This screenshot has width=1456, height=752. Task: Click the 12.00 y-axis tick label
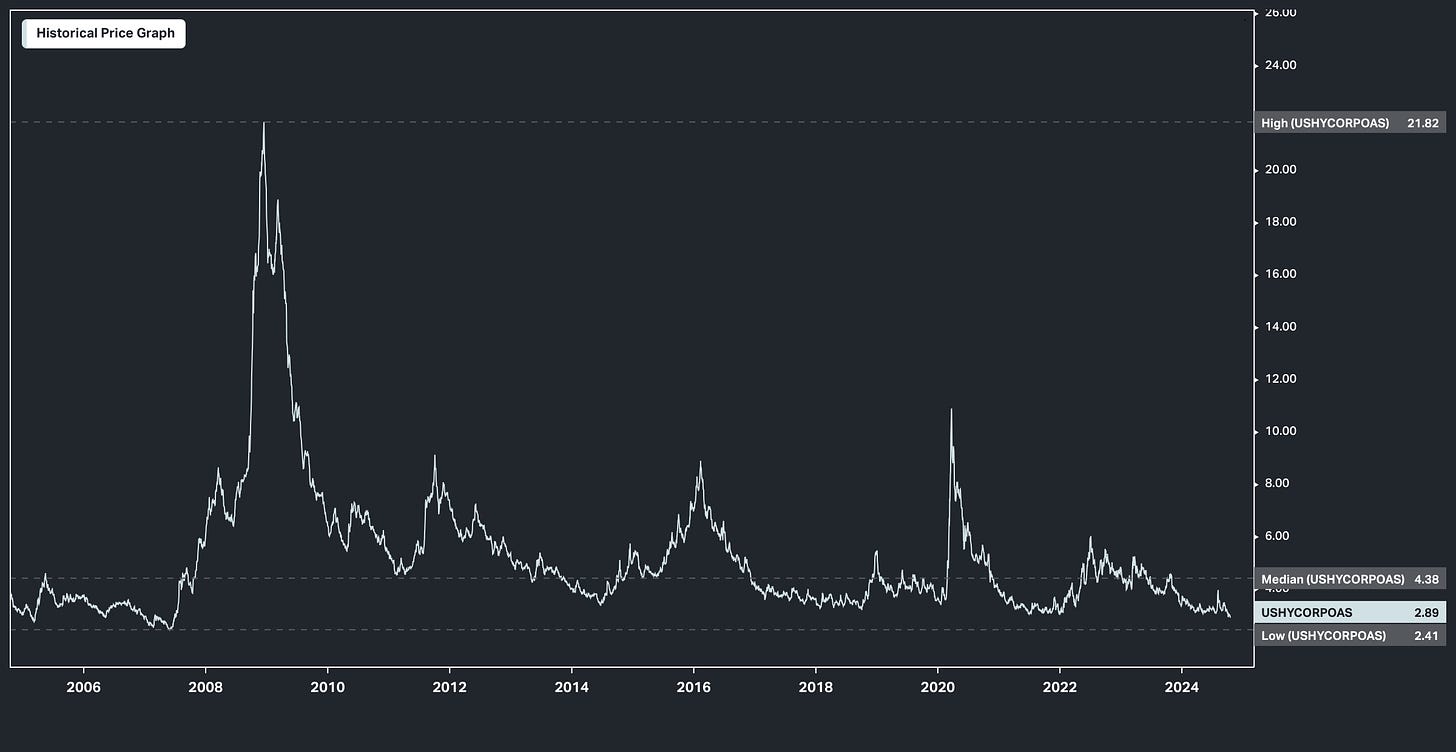(1281, 379)
